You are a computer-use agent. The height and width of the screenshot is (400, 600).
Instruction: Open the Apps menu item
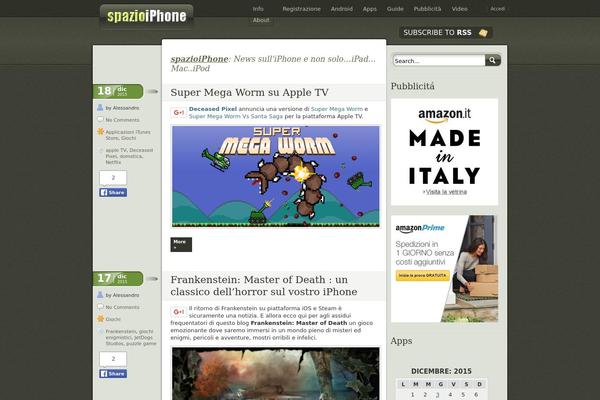pos(370,9)
